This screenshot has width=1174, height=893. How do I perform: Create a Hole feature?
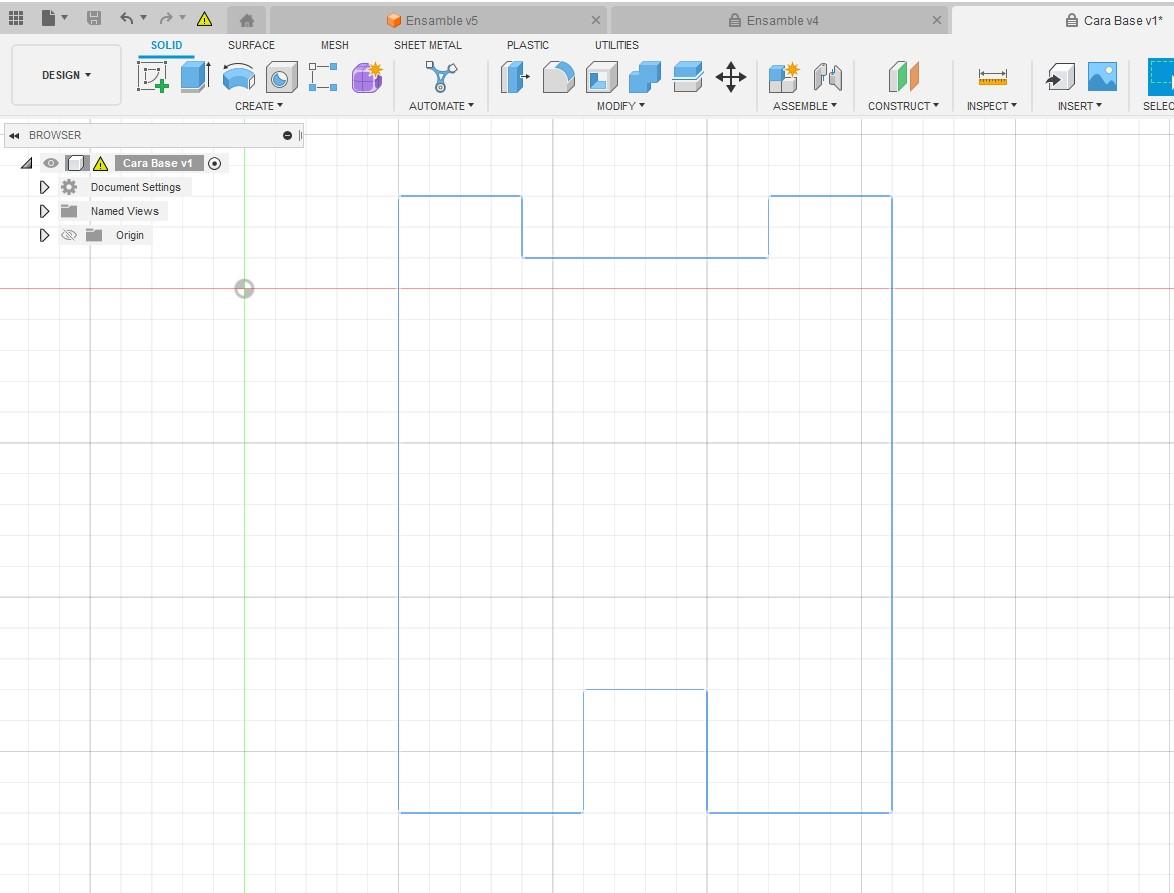pyautogui.click(x=280, y=77)
